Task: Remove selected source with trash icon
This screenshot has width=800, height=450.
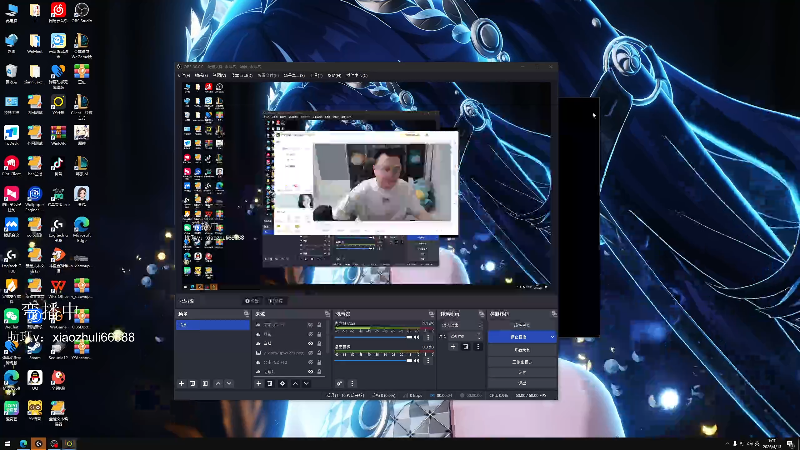Action: click(270, 383)
